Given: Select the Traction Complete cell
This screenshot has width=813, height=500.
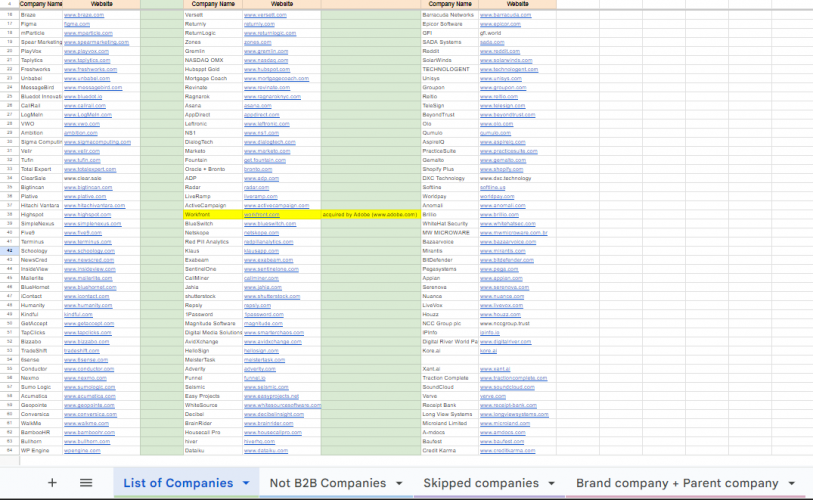Looking at the screenshot, I should click(450, 378).
